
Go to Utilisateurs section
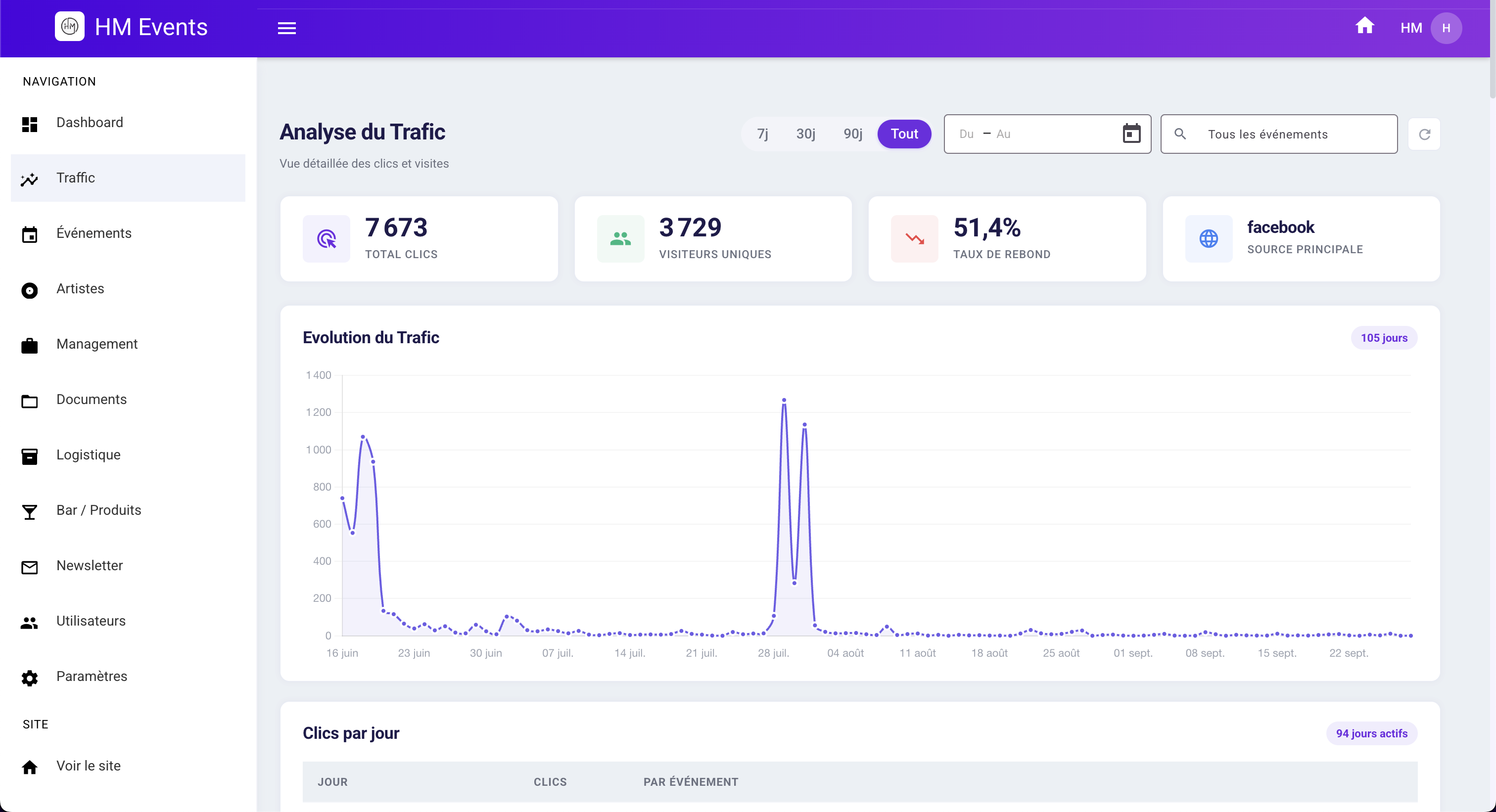coord(128,621)
